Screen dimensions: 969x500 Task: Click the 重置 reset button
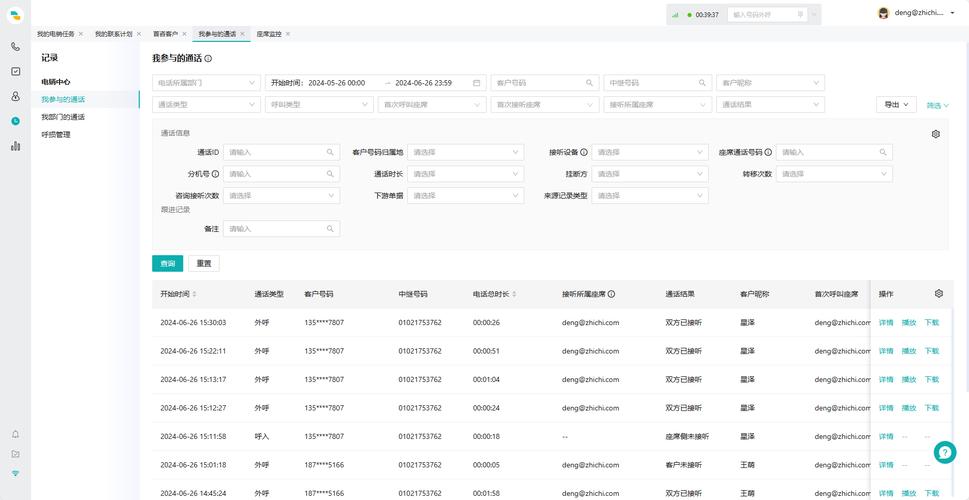[x=204, y=264]
